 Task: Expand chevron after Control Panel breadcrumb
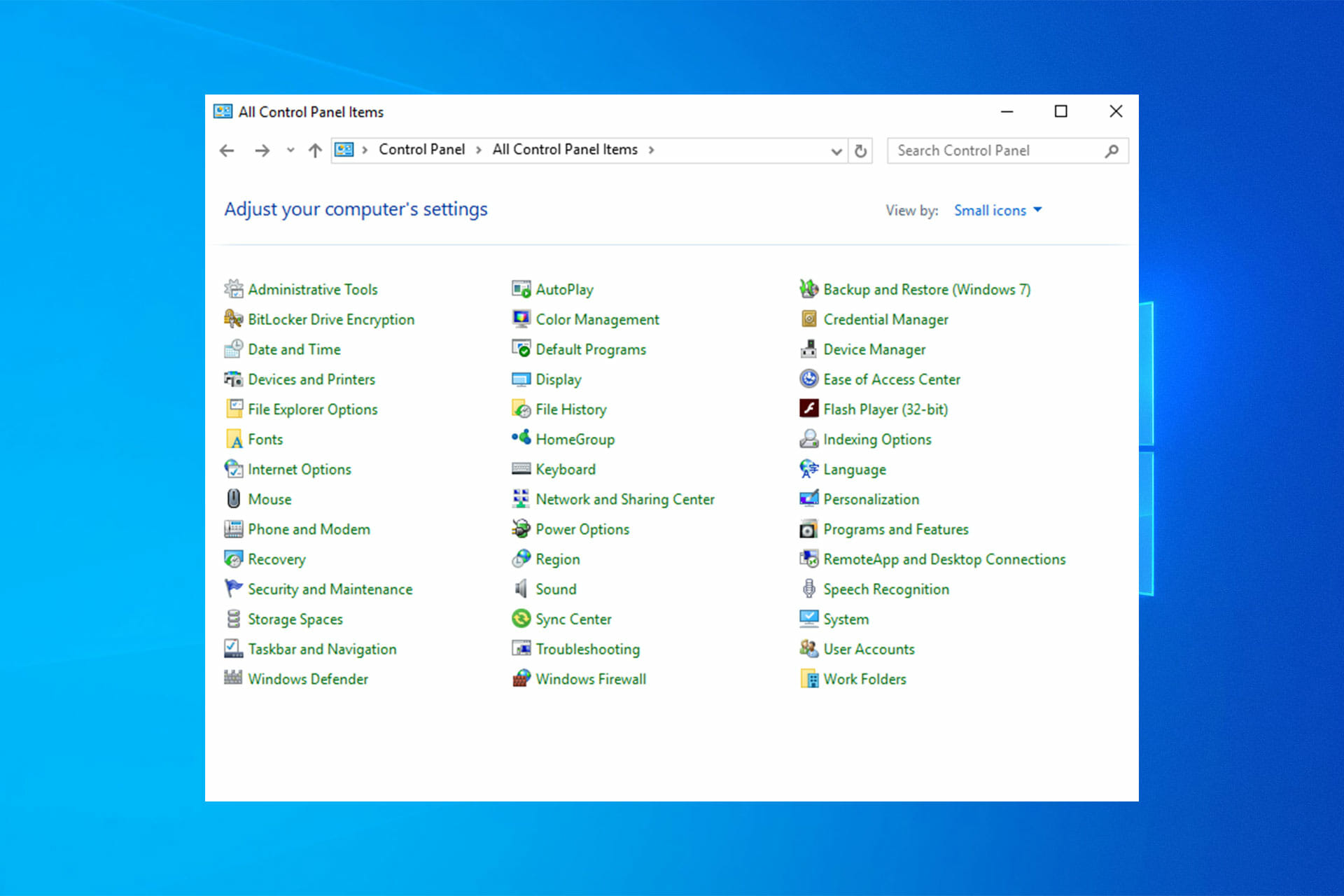tap(479, 150)
